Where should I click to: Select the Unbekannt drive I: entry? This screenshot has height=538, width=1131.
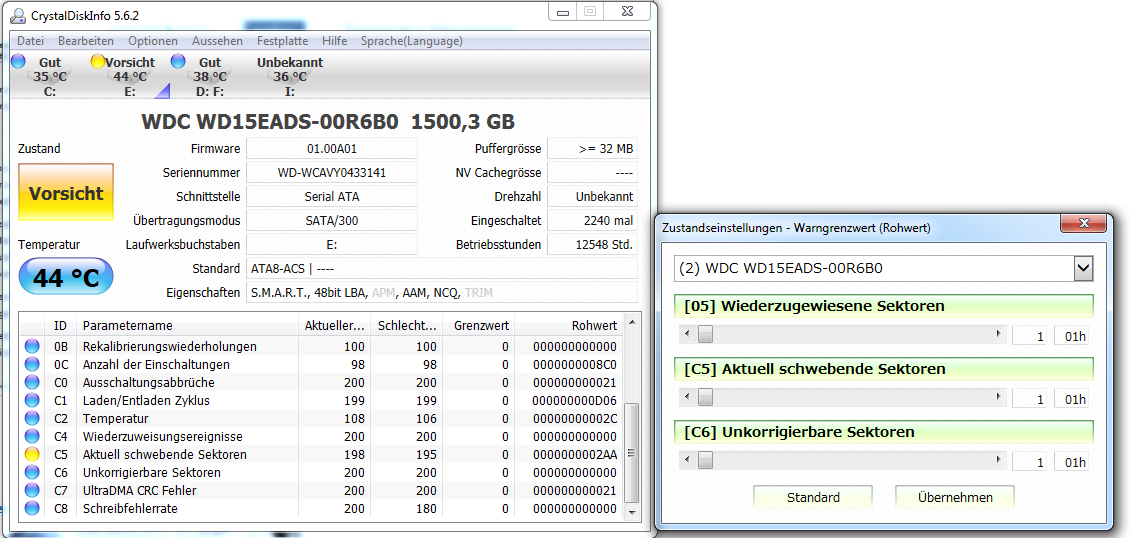pos(290,76)
